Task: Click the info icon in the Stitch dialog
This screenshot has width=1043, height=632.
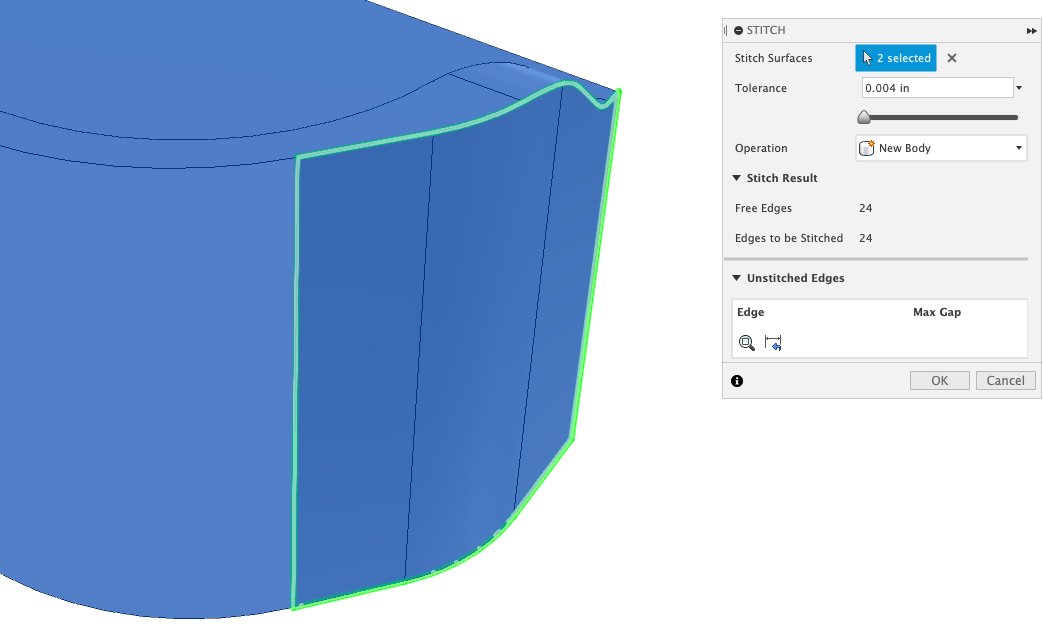Action: (x=737, y=380)
